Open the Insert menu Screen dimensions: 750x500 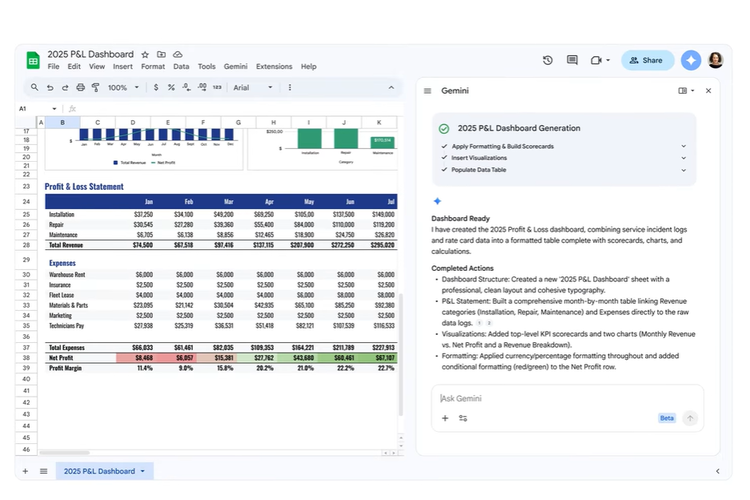point(123,67)
